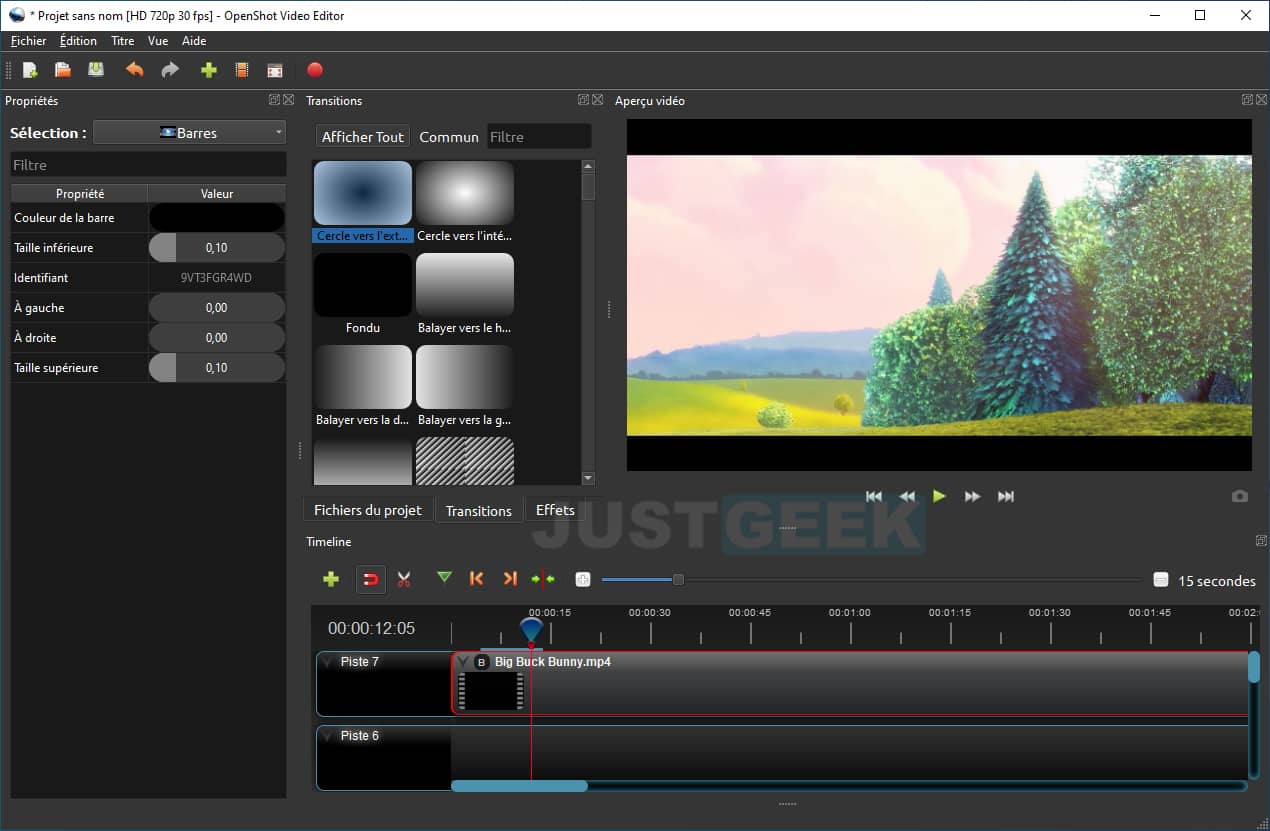Click the Taille supérieure value slider
Viewport: 1270px width, 831px height.
pos(217,368)
